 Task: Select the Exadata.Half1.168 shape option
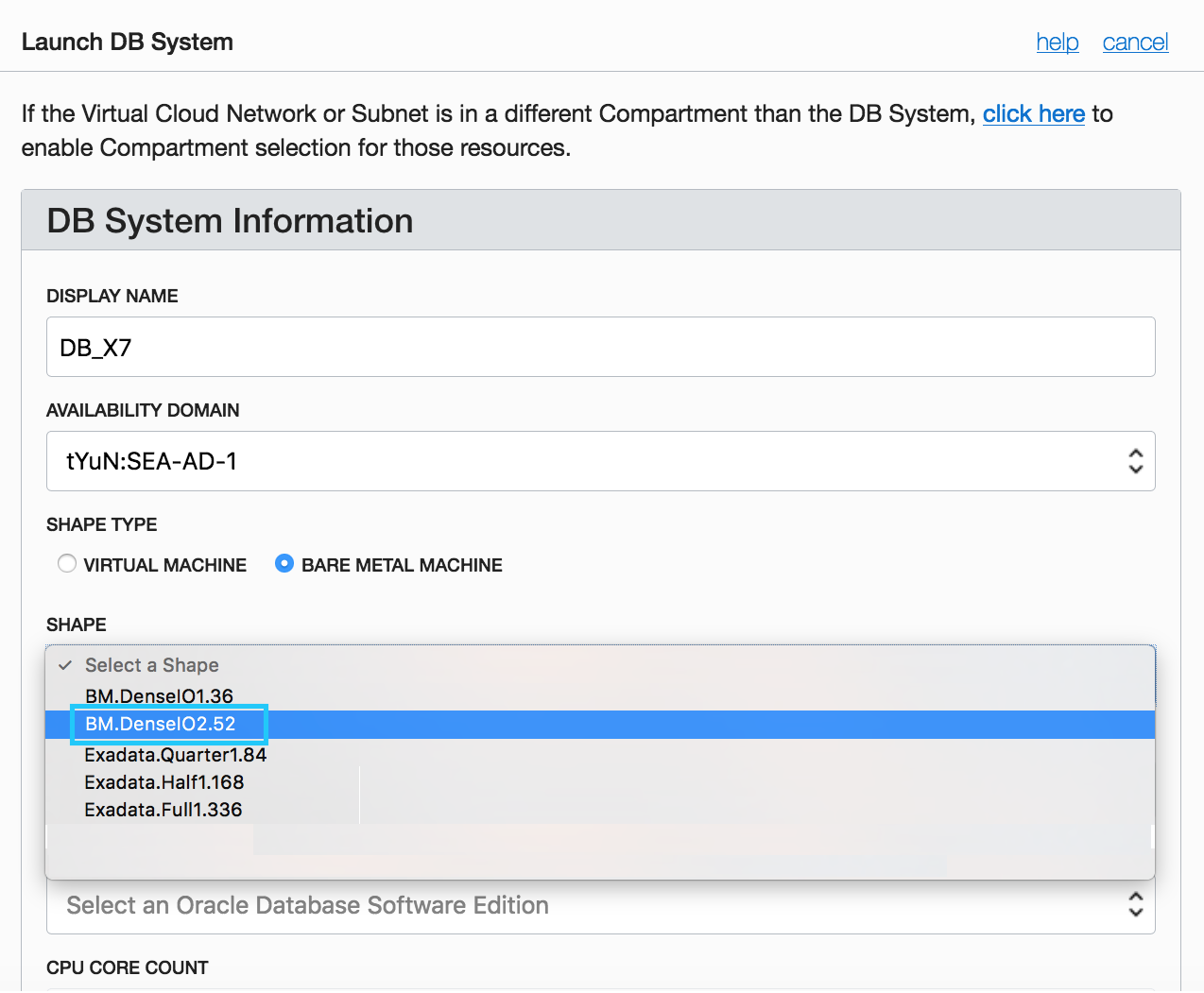pyautogui.click(x=164, y=782)
